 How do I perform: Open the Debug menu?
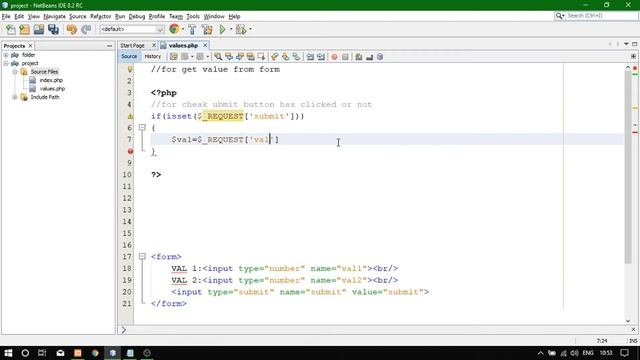137,16
